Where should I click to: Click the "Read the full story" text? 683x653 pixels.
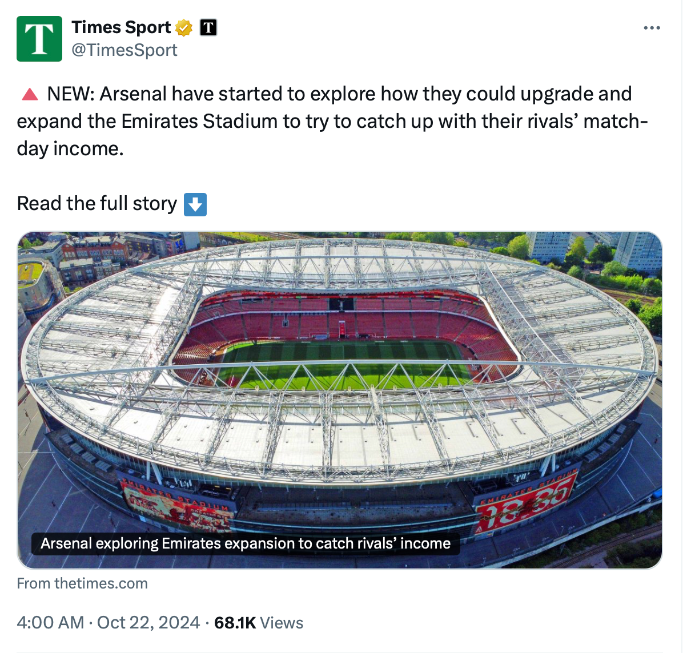(96, 204)
